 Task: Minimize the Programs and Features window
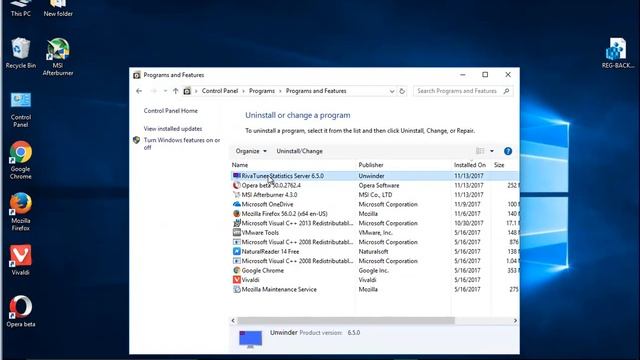pyautogui.click(x=462, y=75)
